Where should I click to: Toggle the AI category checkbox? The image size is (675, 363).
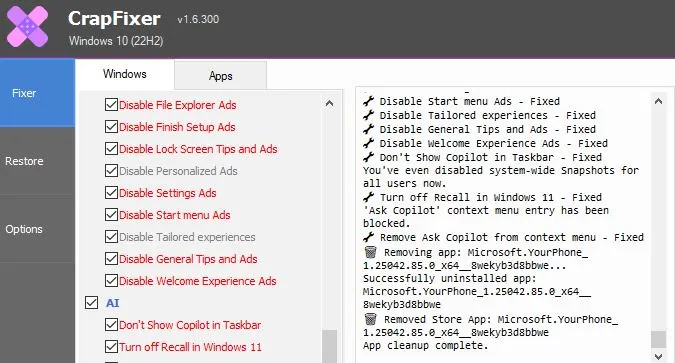pyautogui.click(x=91, y=303)
